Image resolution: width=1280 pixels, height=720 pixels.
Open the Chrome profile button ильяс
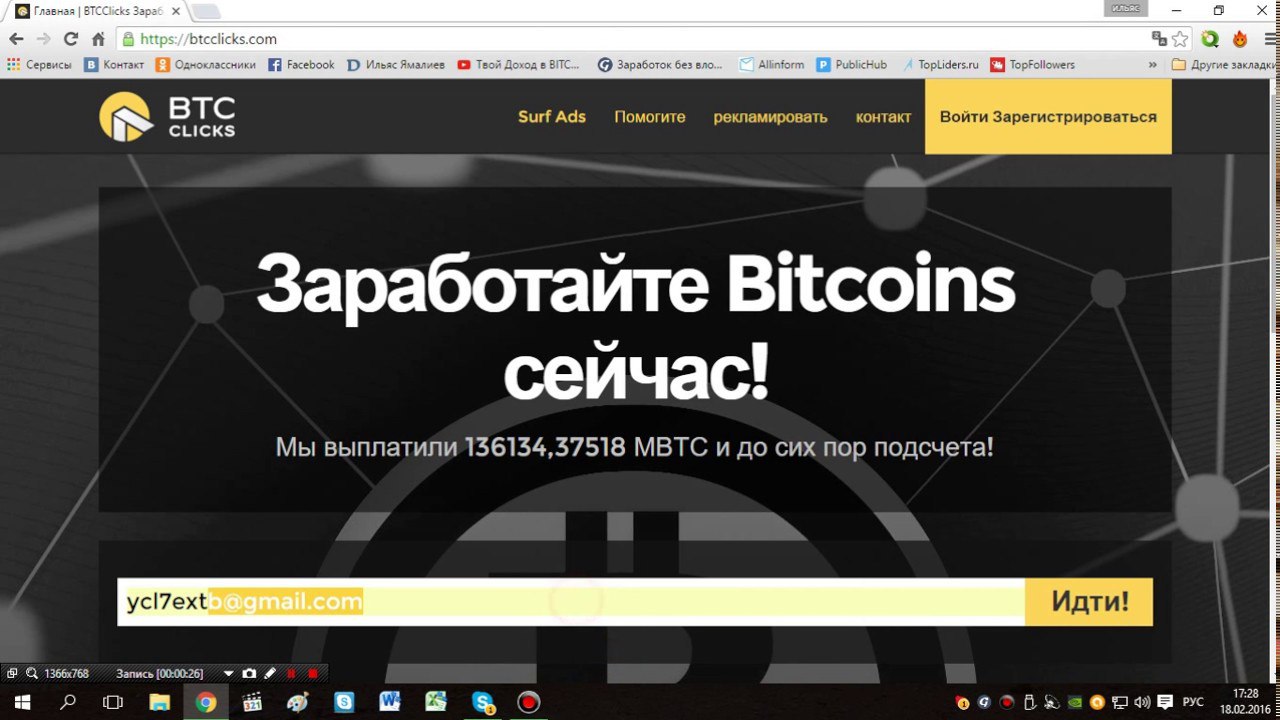click(x=1125, y=8)
